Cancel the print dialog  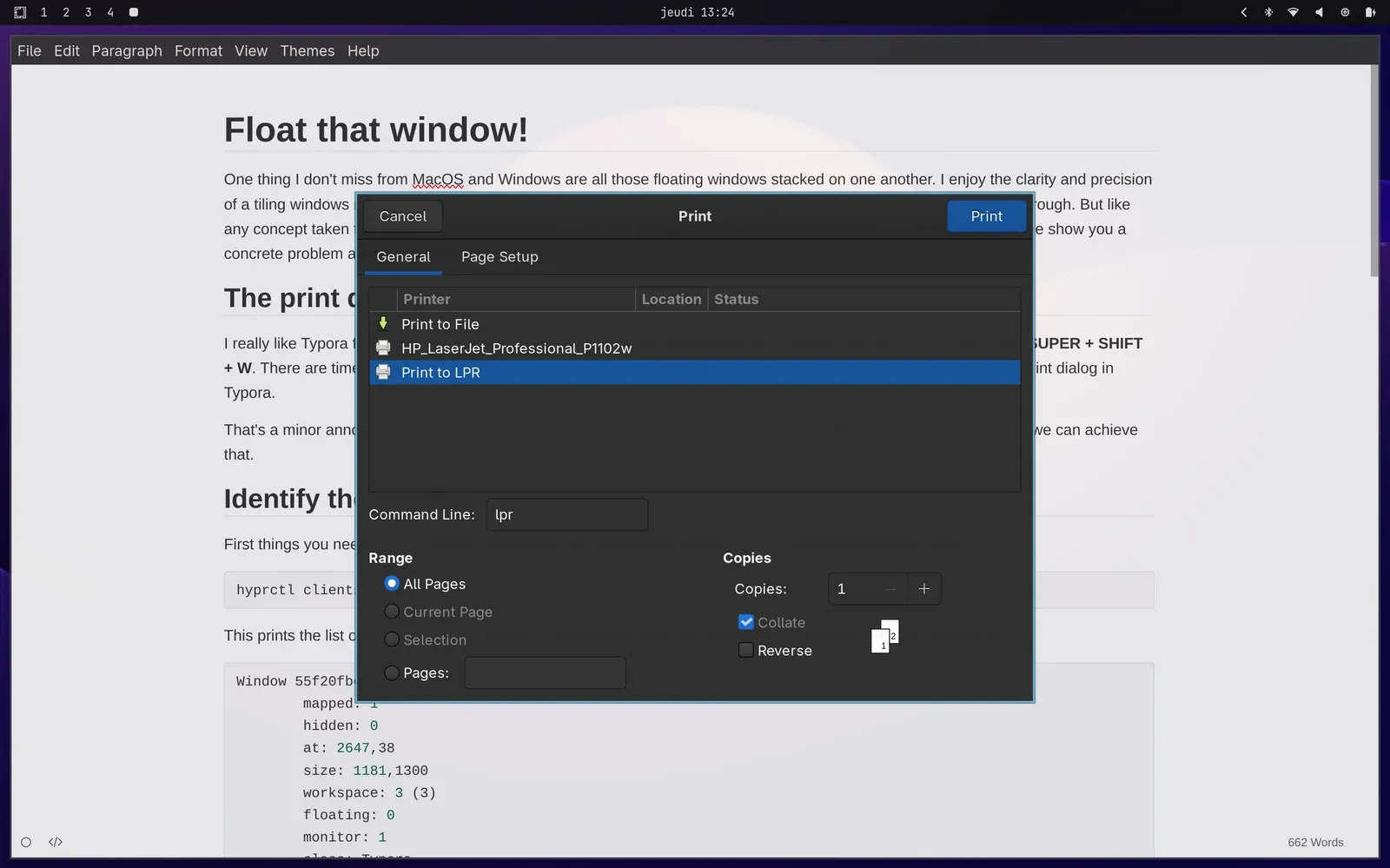pyautogui.click(x=402, y=215)
